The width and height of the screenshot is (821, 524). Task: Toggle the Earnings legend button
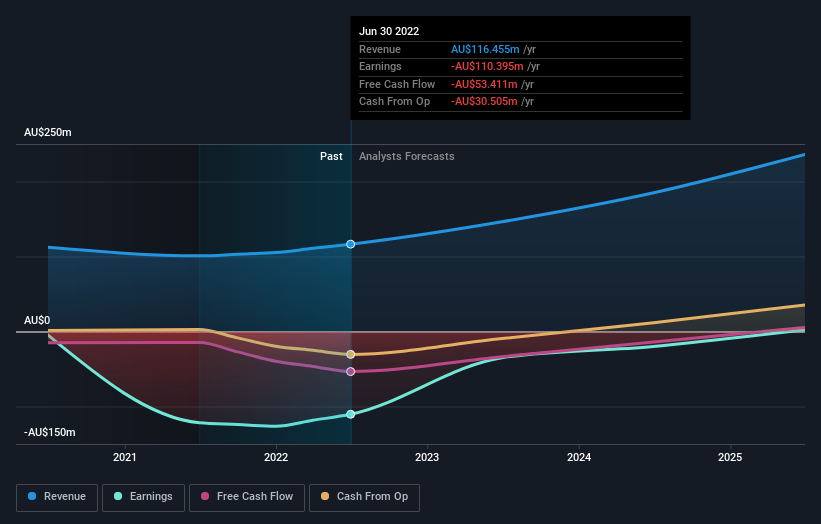[x=143, y=497]
